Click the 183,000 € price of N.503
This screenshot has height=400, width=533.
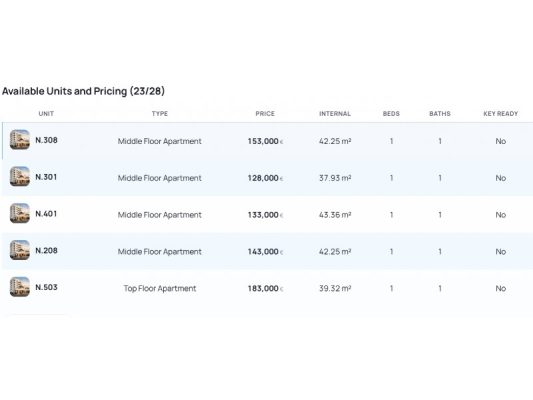pyautogui.click(x=265, y=289)
